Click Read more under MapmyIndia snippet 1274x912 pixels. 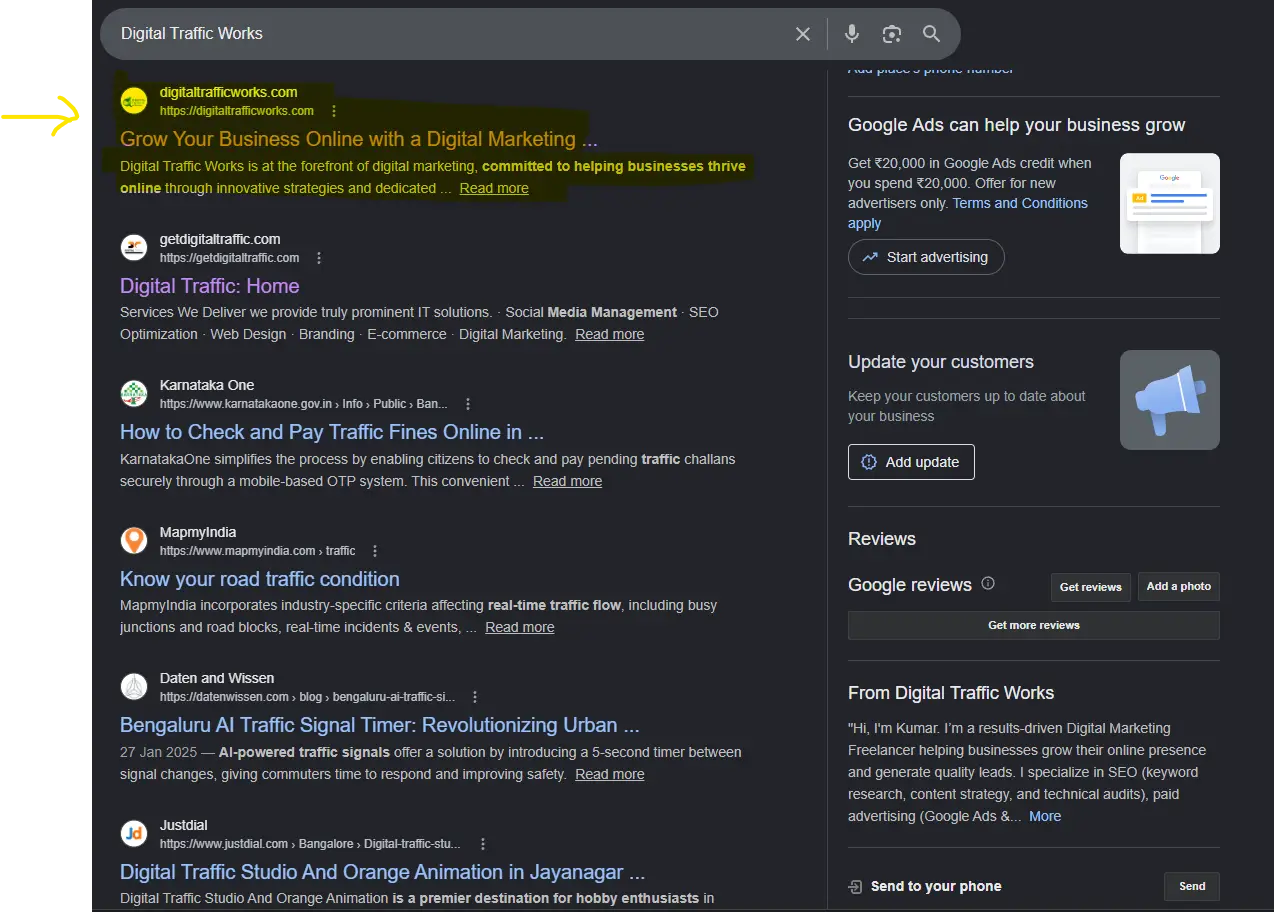(x=520, y=627)
